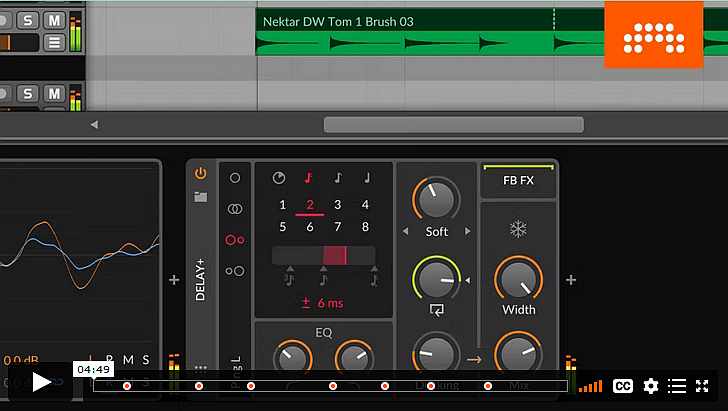
Task: Click the Mix knob under Width
Action: [518, 353]
